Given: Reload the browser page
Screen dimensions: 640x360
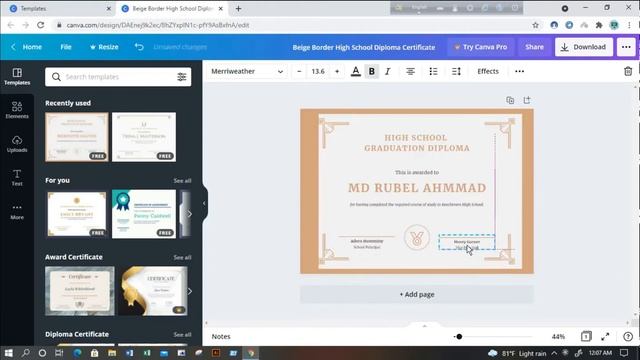Looking at the screenshot, I should pyautogui.click(x=40, y=25).
